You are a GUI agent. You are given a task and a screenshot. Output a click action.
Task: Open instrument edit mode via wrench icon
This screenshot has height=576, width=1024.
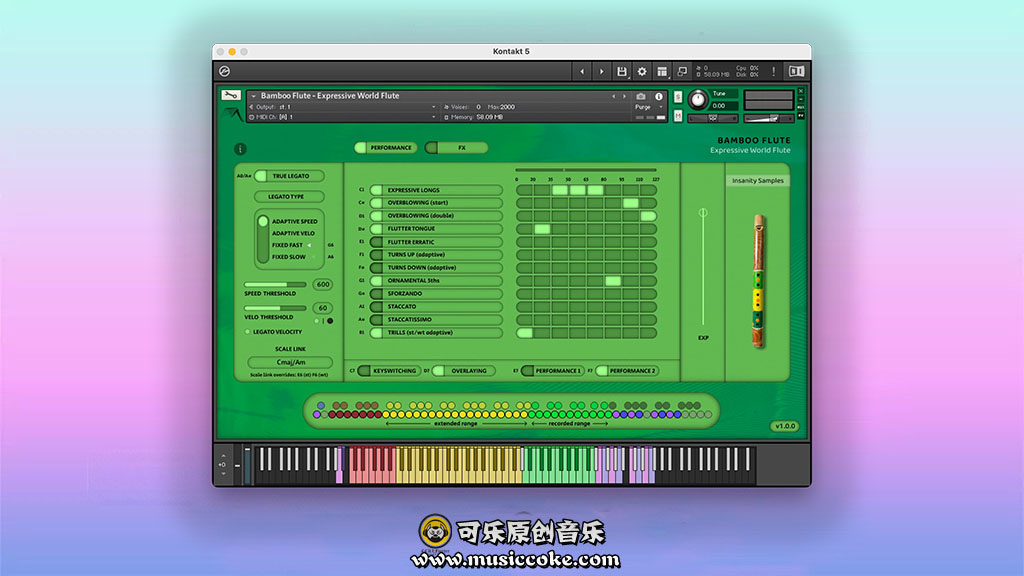(x=231, y=95)
